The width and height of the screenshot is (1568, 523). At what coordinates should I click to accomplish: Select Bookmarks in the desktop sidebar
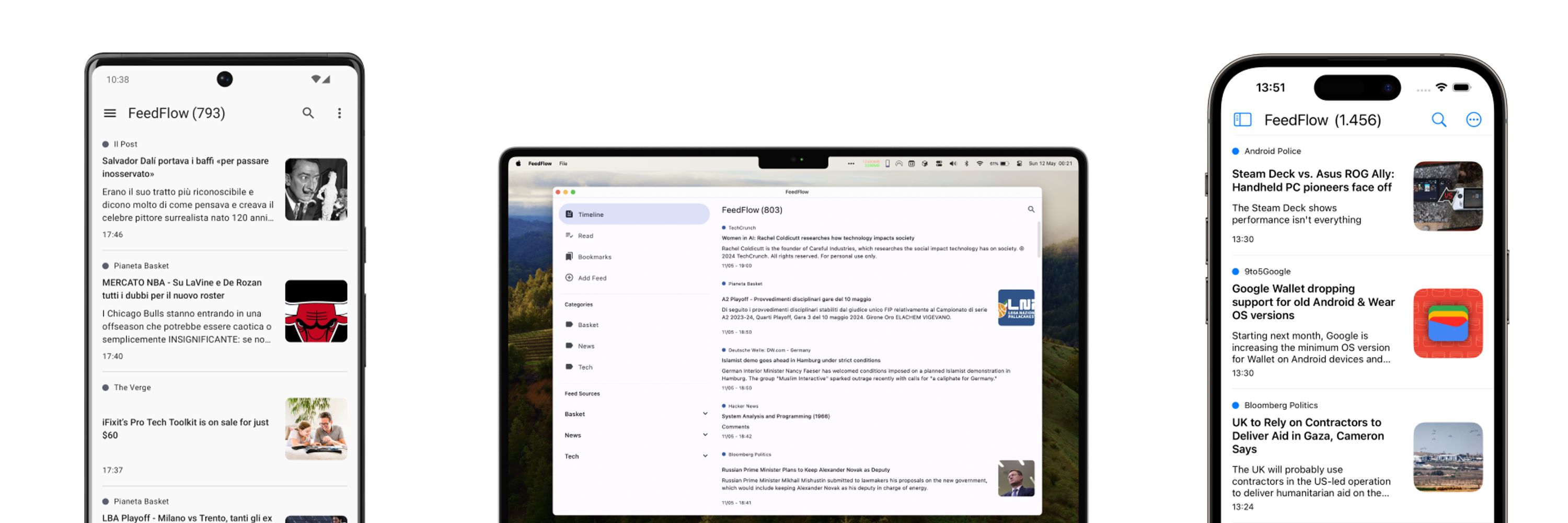coord(635,257)
